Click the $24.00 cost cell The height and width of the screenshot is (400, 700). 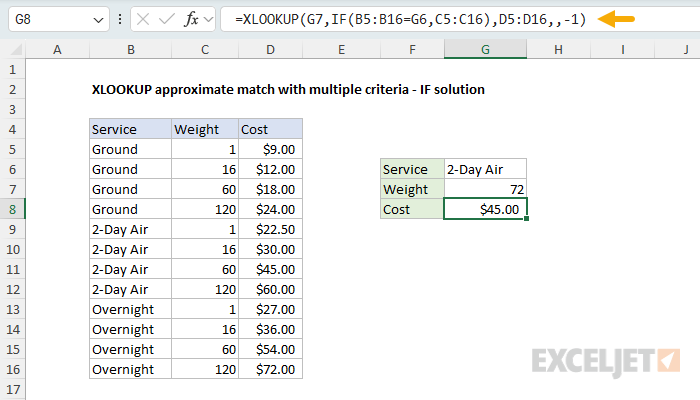pyautogui.click(x=271, y=209)
